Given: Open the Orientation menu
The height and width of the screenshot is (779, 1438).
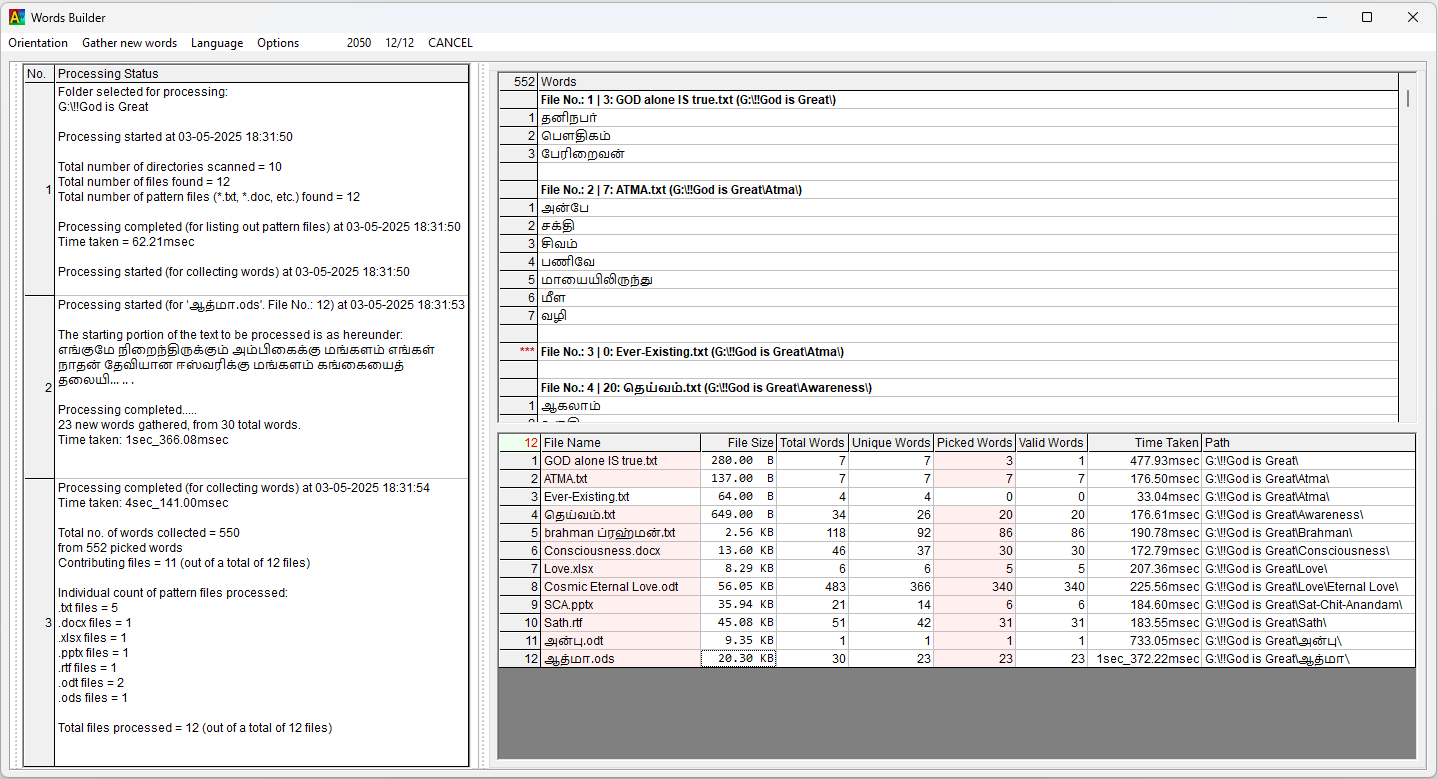Looking at the screenshot, I should [38, 43].
